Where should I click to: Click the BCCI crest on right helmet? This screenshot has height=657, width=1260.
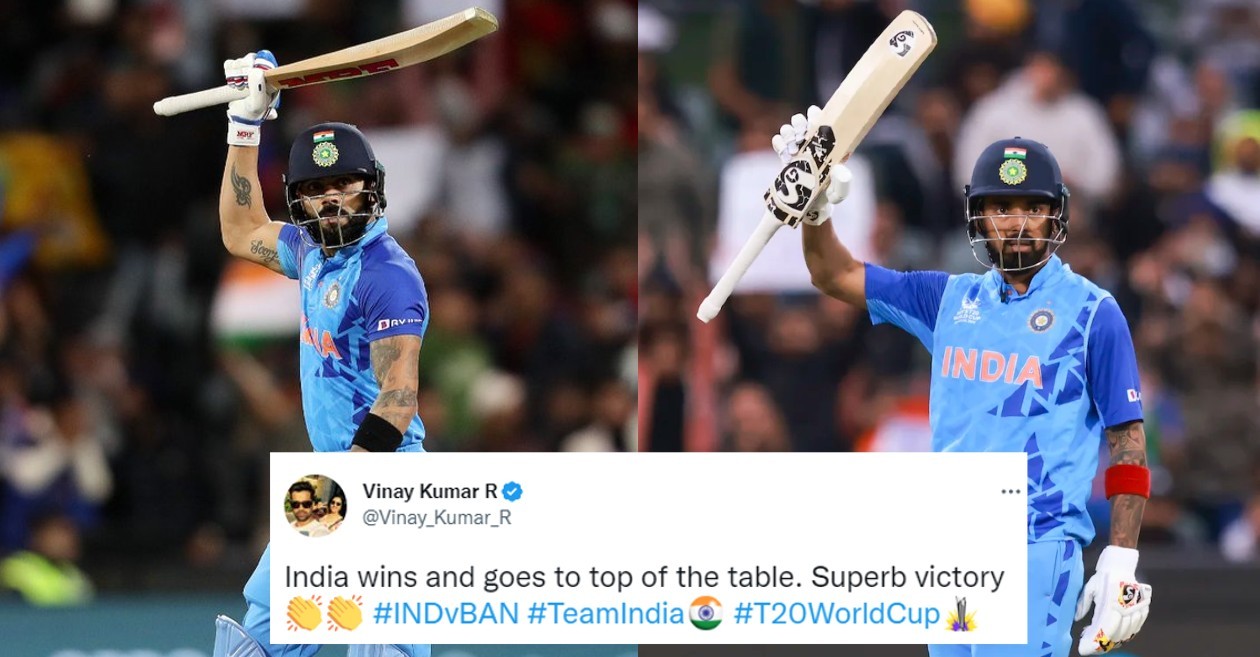(1012, 170)
